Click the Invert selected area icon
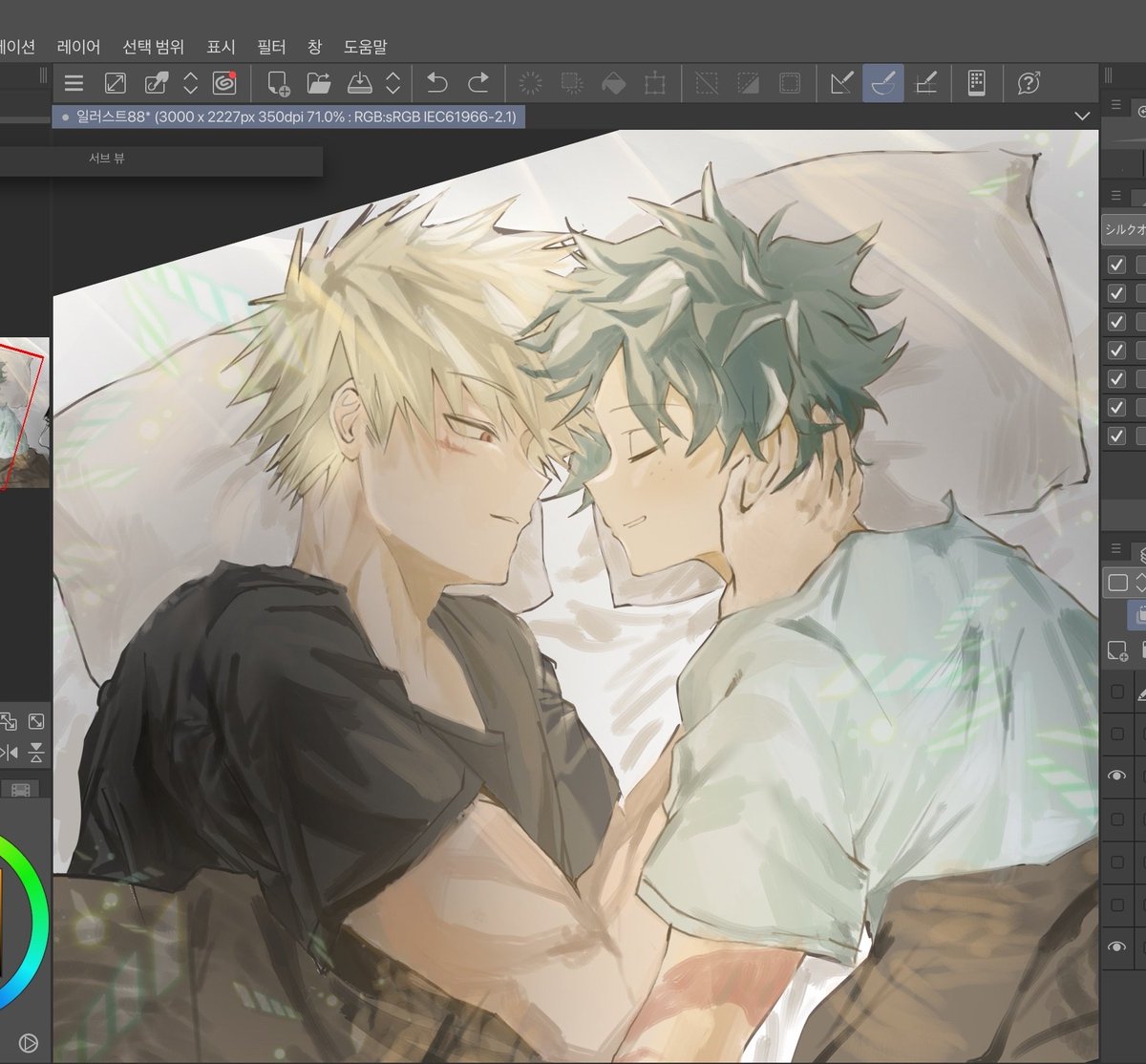 748,83
